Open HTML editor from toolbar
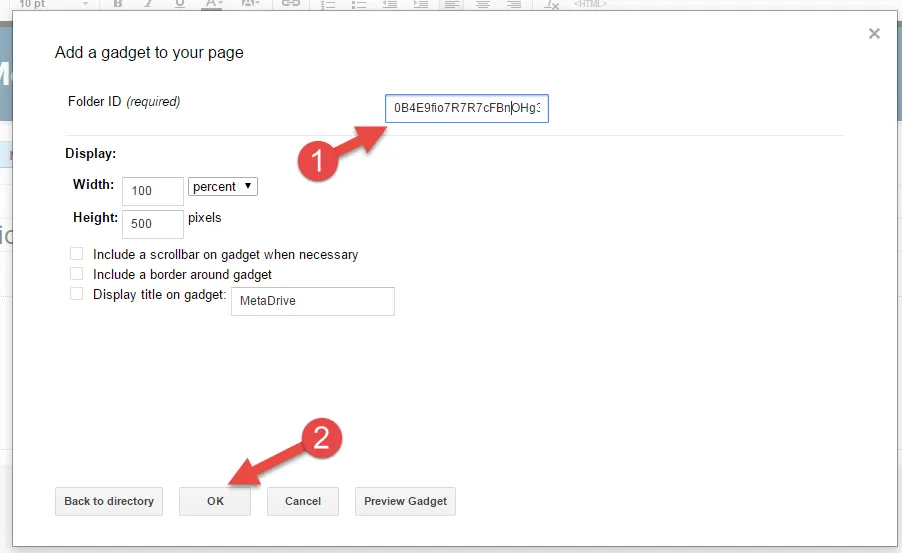The image size is (902, 553). click(x=590, y=4)
